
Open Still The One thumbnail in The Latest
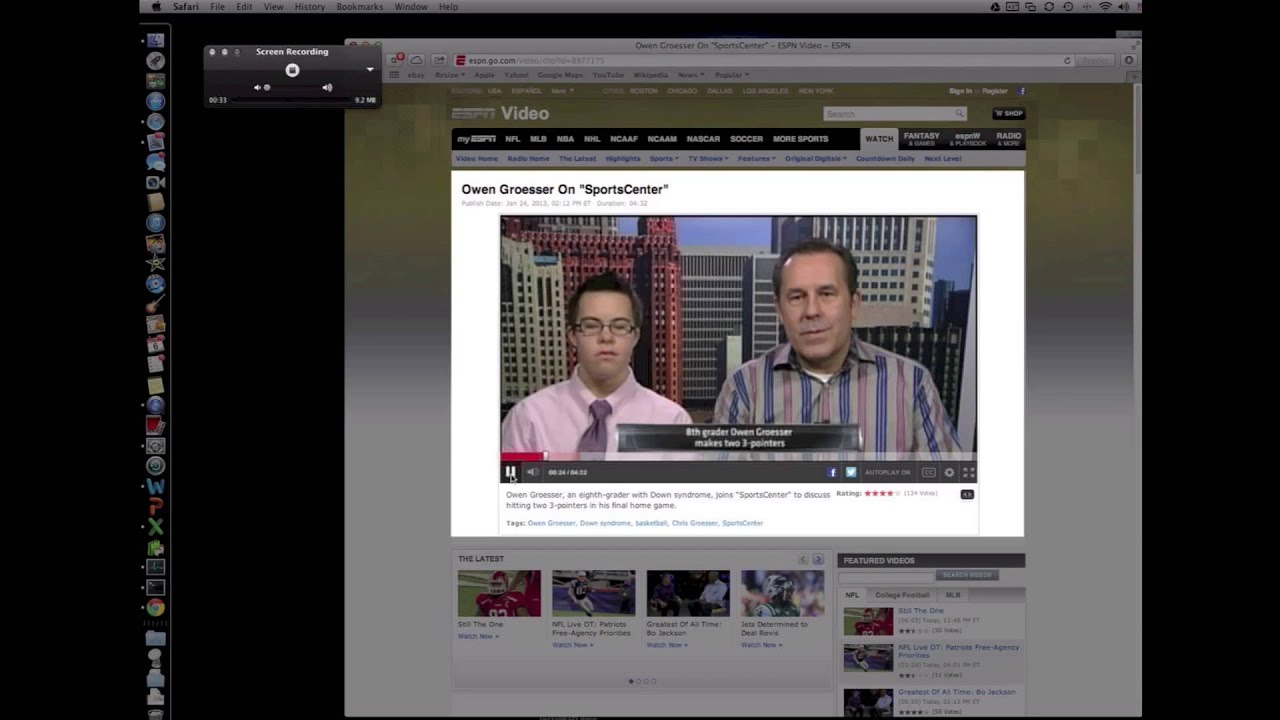499,593
